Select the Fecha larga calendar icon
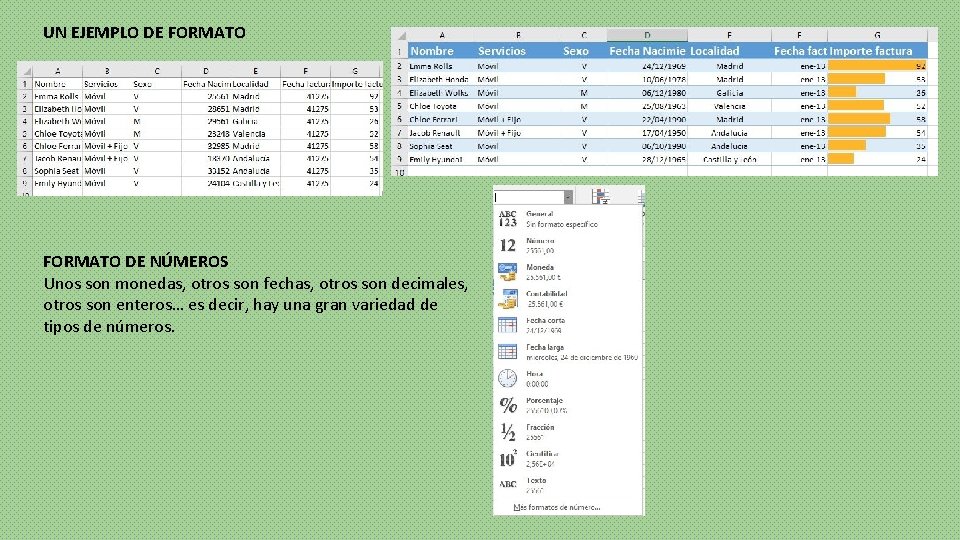The height and width of the screenshot is (540, 960). point(508,351)
